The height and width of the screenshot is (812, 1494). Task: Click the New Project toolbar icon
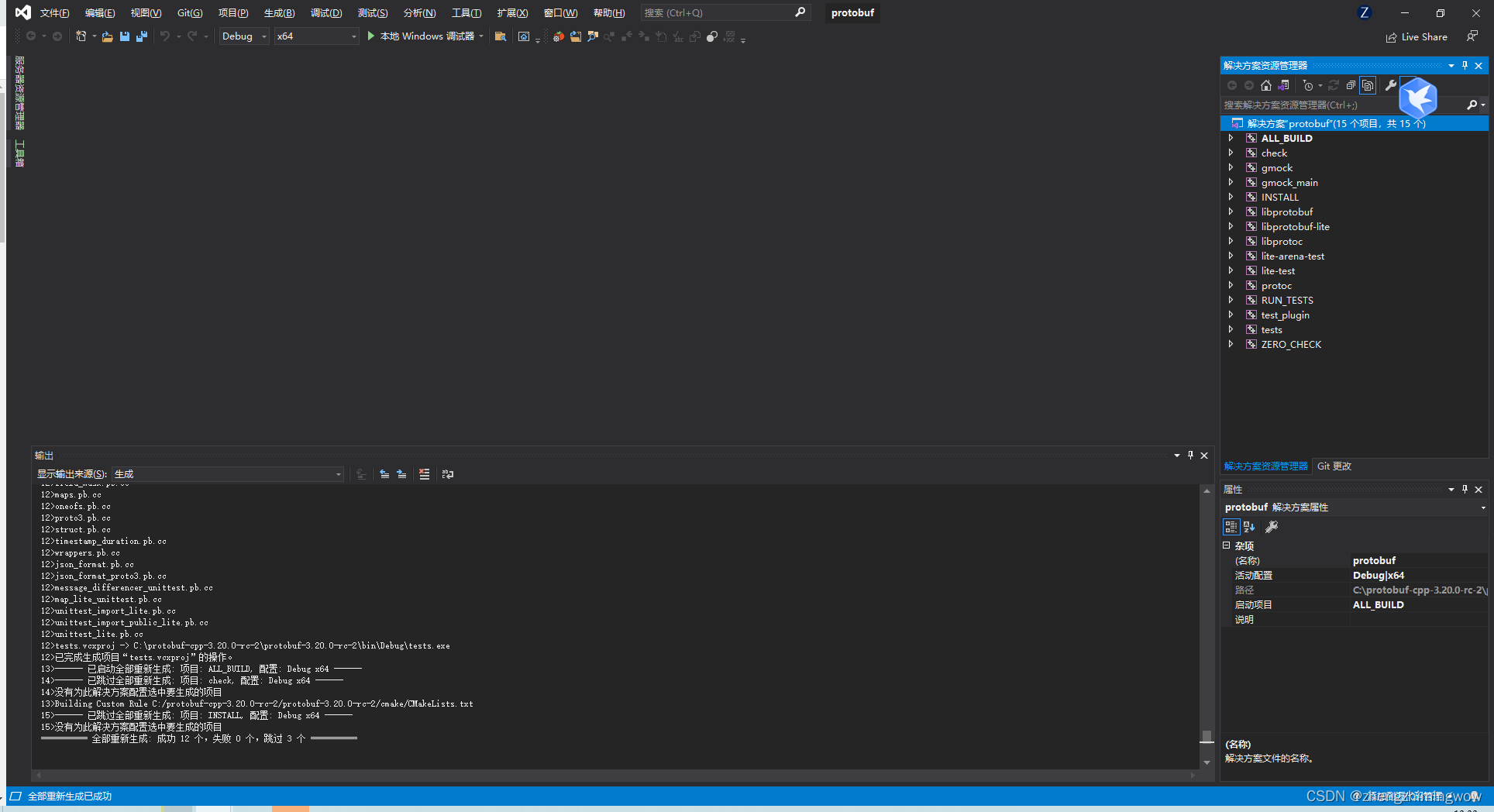tap(82, 36)
